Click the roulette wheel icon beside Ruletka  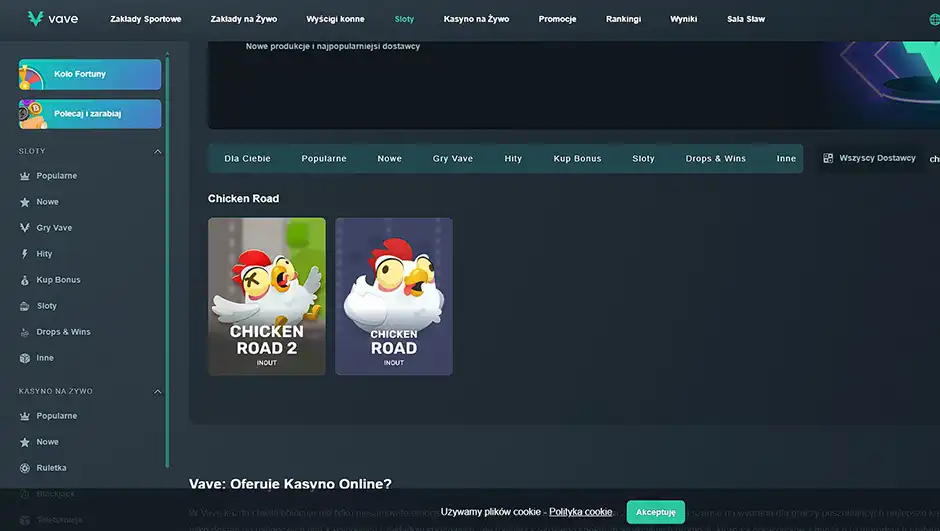(25, 468)
